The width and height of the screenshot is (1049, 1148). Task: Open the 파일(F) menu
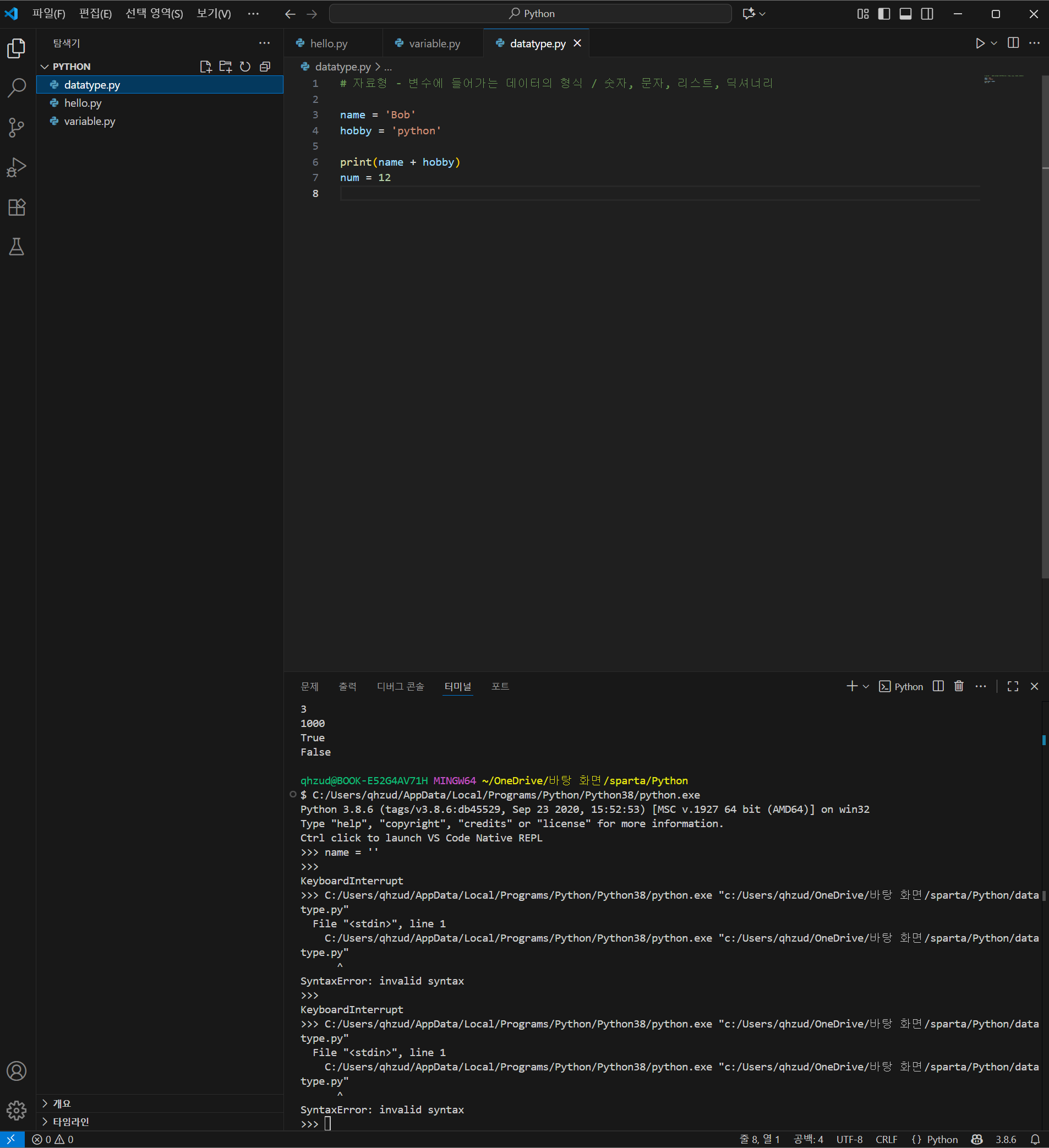click(48, 14)
